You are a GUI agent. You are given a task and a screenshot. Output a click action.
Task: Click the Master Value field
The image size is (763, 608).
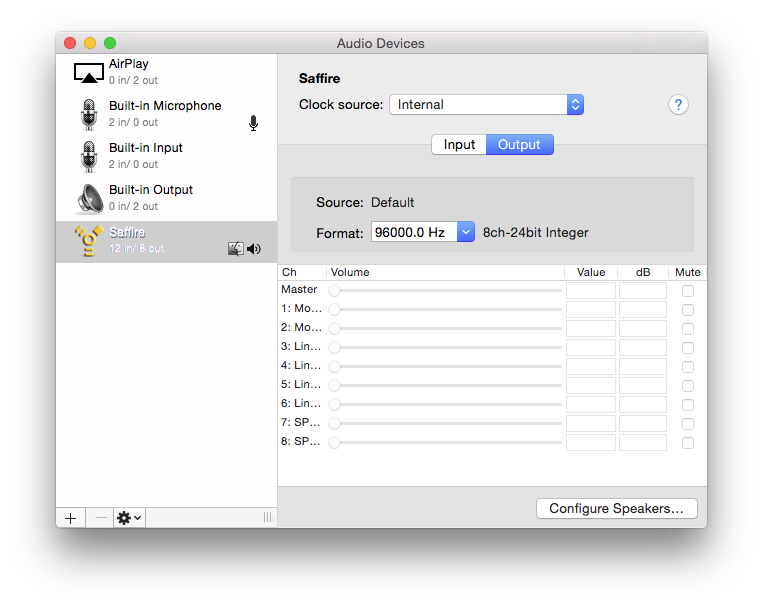point(591,291)
